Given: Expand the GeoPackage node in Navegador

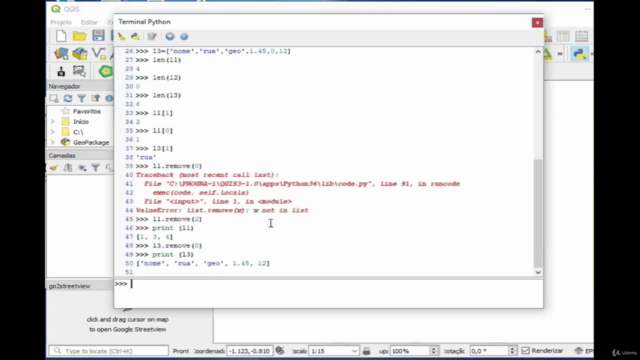Looking at the screenshot, I should pyautogui.click(x=53, y=142).
